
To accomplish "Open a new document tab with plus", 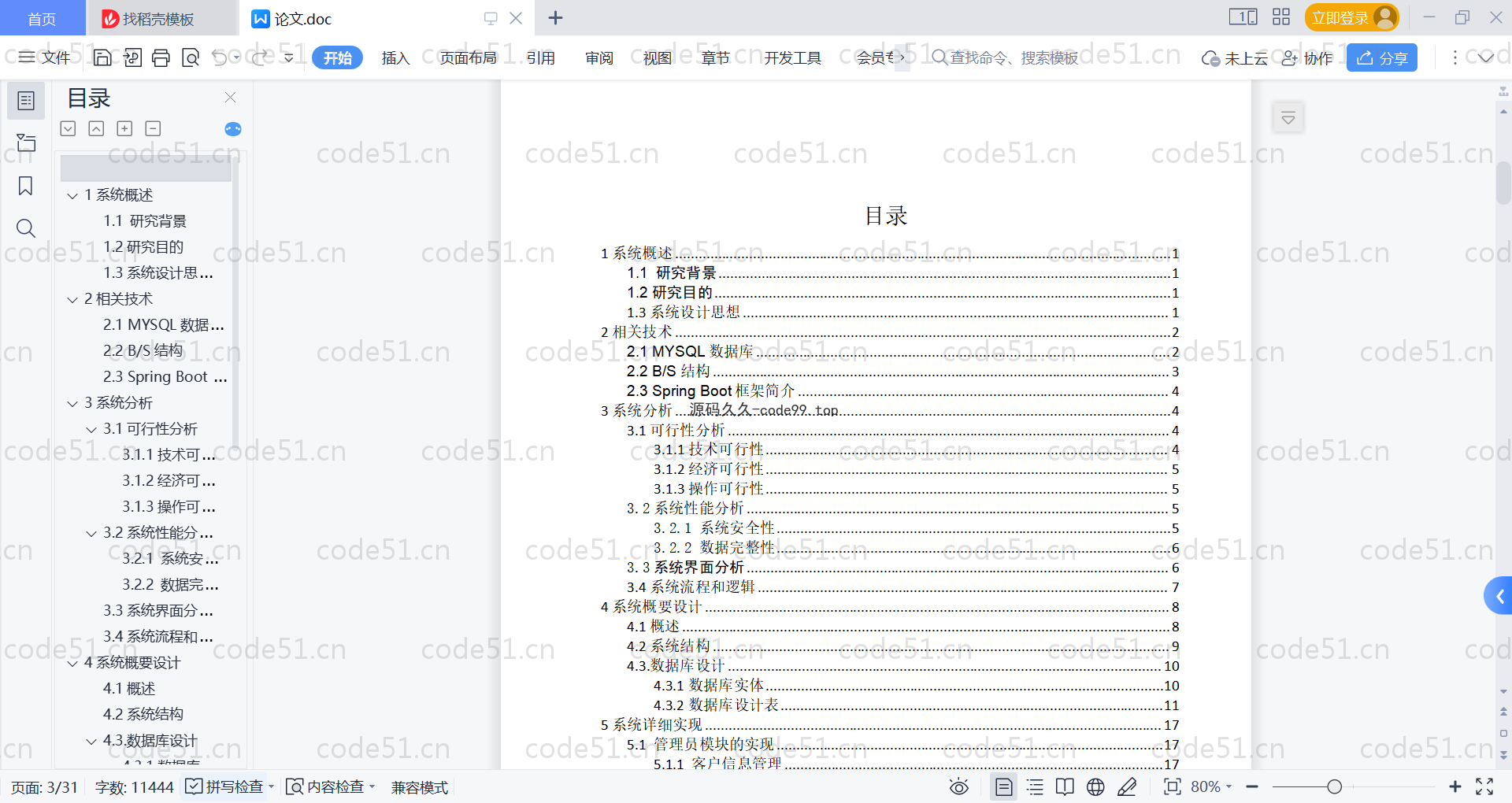I will click(555, 17).
